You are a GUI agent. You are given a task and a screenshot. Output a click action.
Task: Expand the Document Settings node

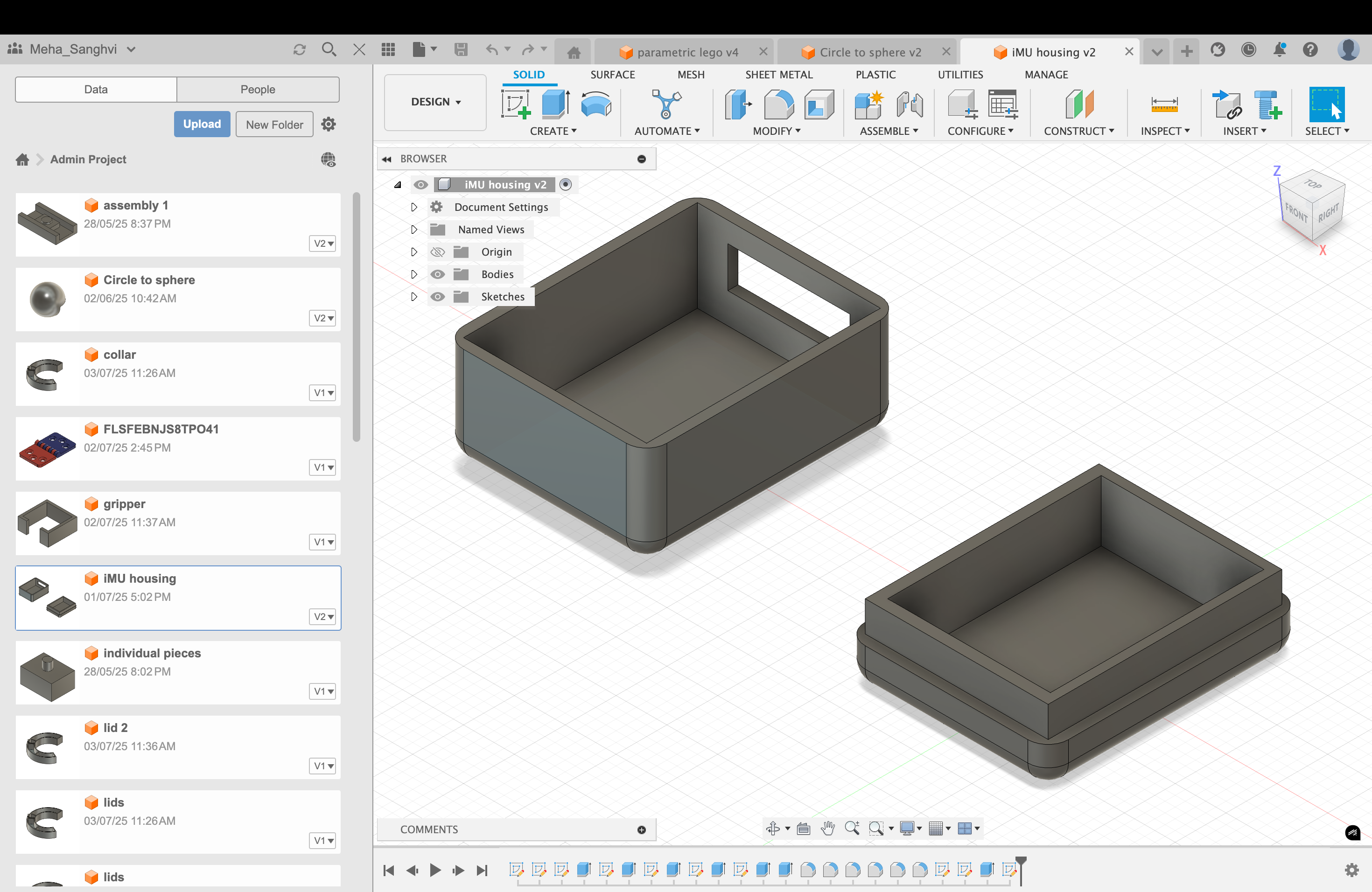point(414,207)
